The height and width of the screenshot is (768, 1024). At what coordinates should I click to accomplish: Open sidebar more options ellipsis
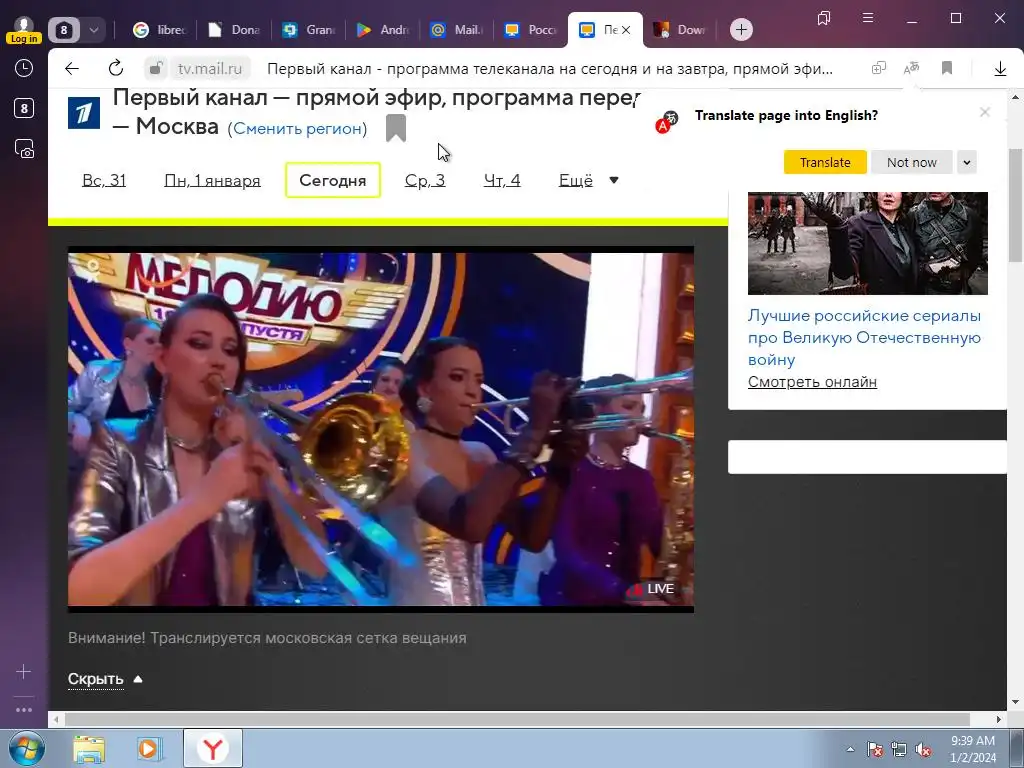(x=24, y=709)
